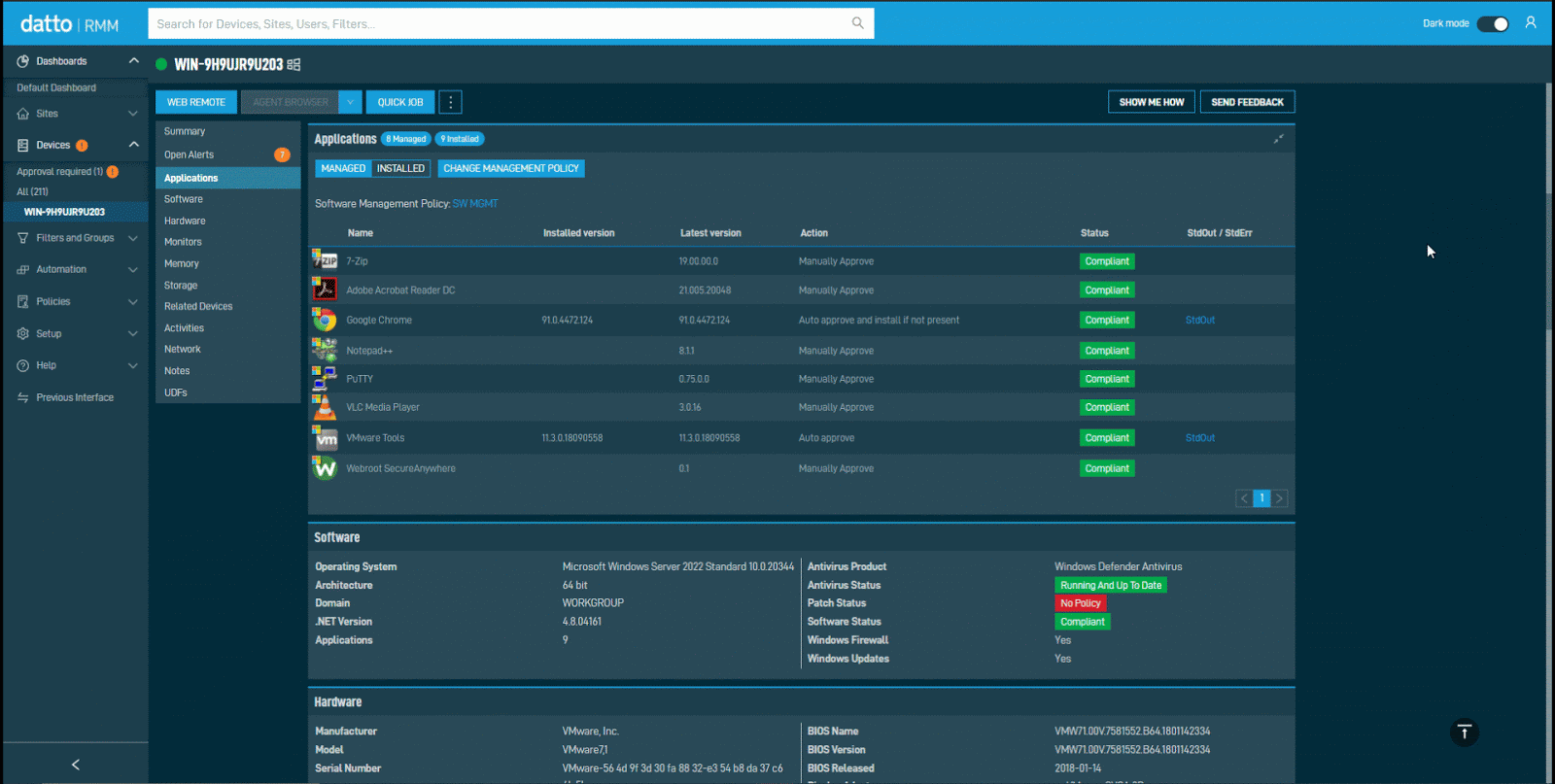The image size is (1555, 784).
Task: Click the QR code icon beside device name
Action: point(294,65)
